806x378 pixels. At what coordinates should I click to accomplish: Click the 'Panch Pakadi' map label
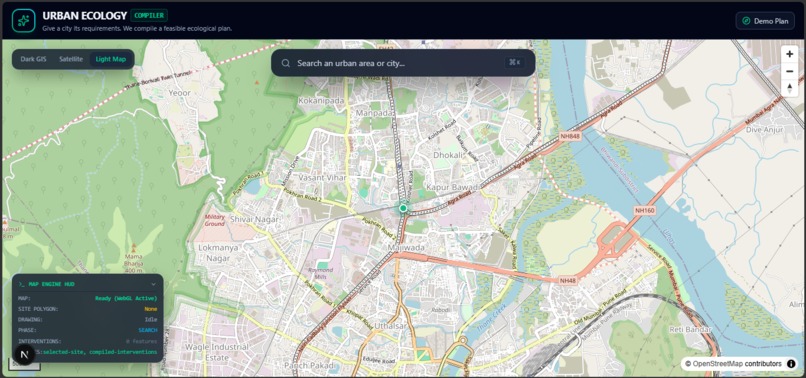[309, 366]
